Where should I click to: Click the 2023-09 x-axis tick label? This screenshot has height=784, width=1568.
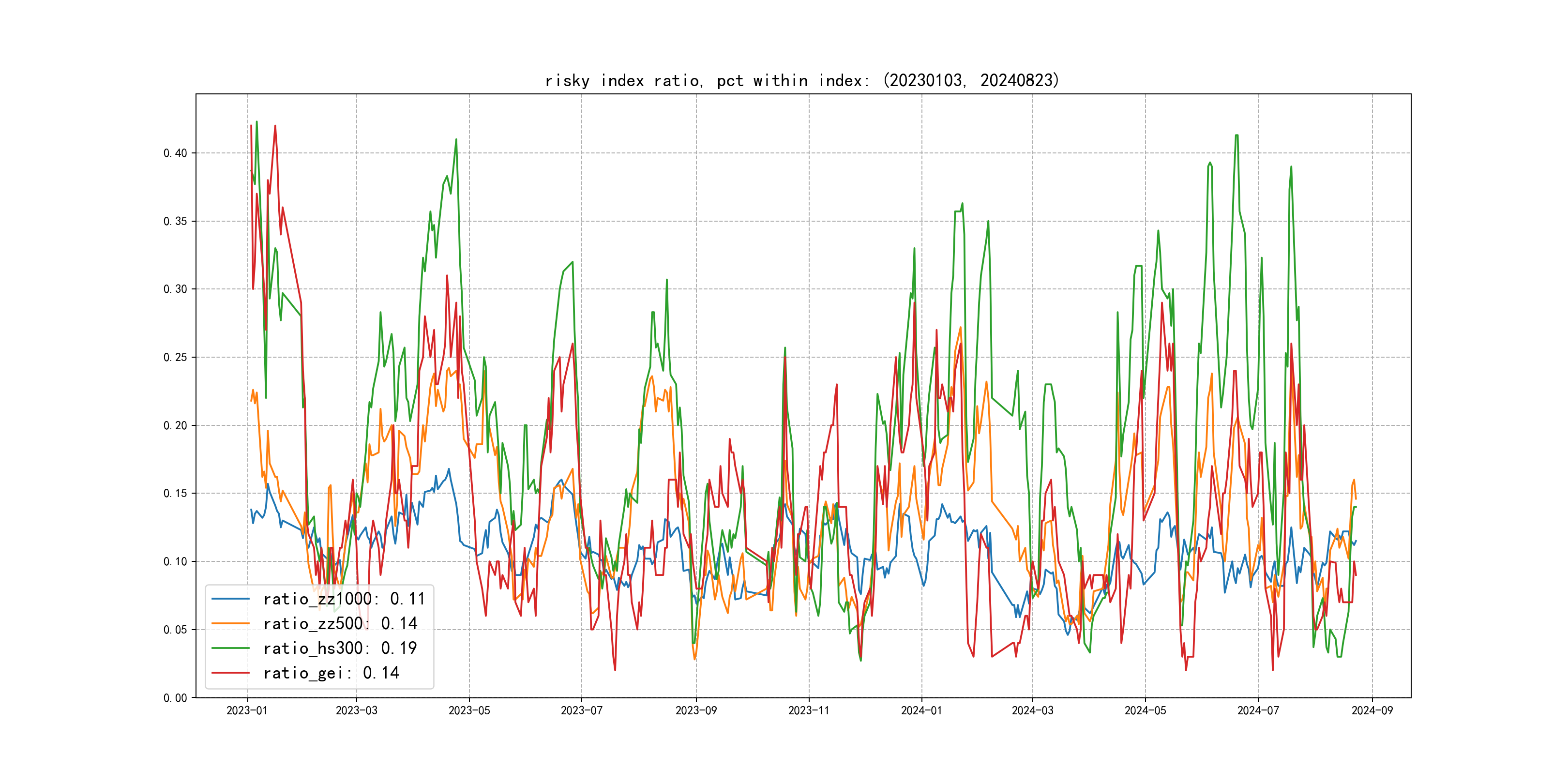pos(696,710)
